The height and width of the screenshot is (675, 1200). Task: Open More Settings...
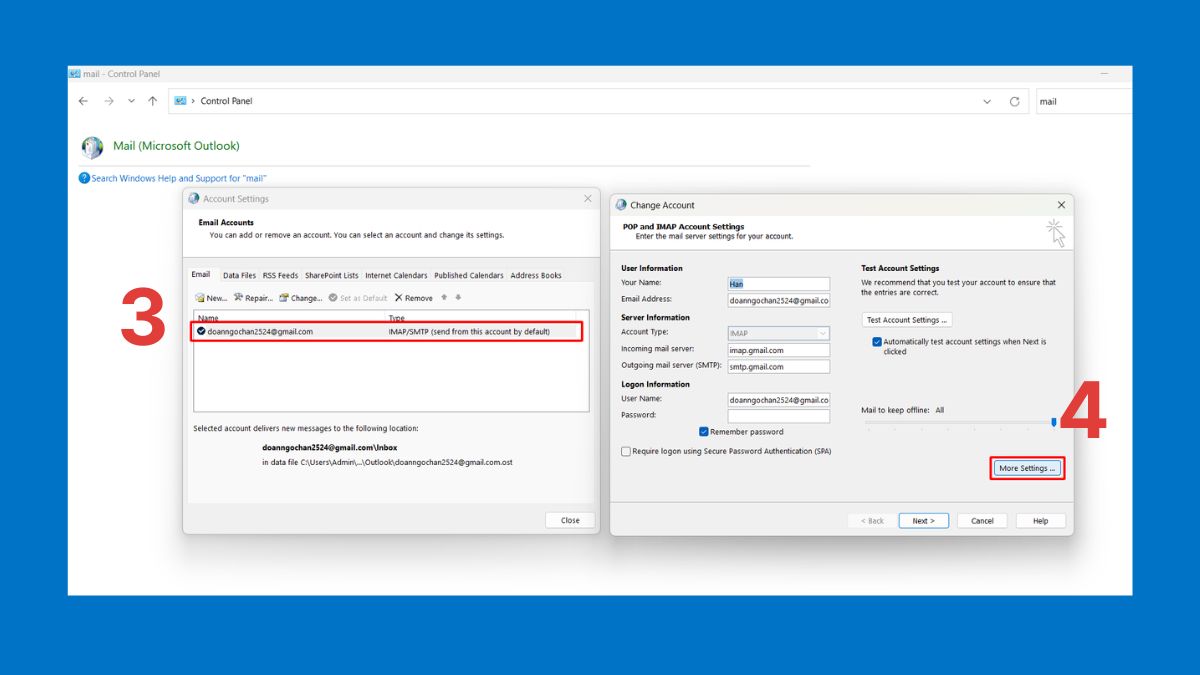pos(1027,468)
